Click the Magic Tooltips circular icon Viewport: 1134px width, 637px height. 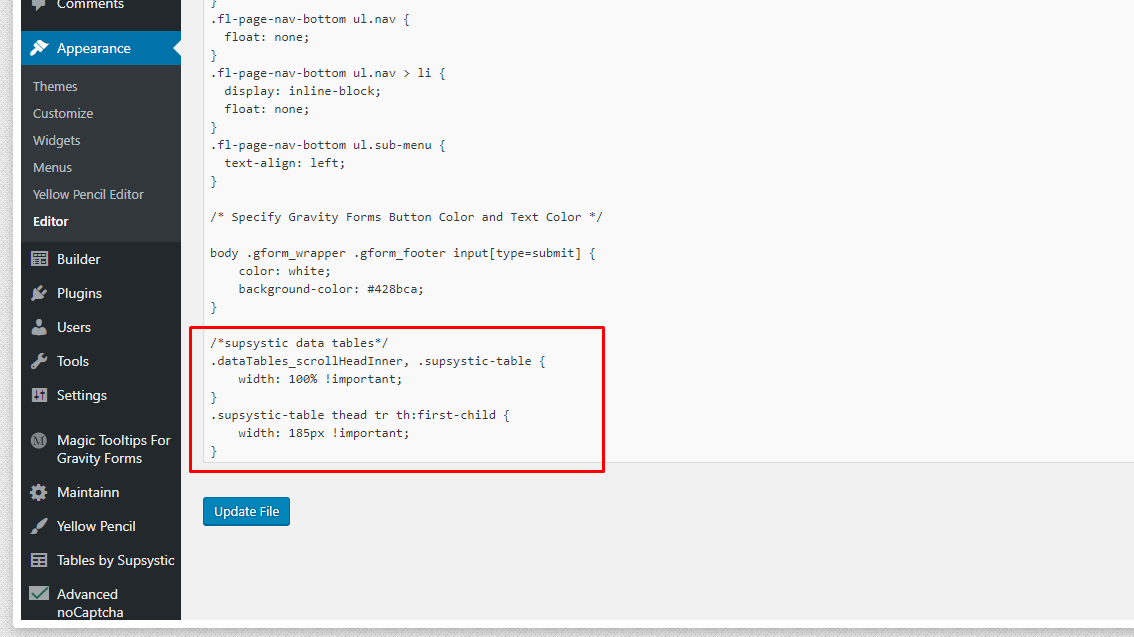(x=39, y=440)
